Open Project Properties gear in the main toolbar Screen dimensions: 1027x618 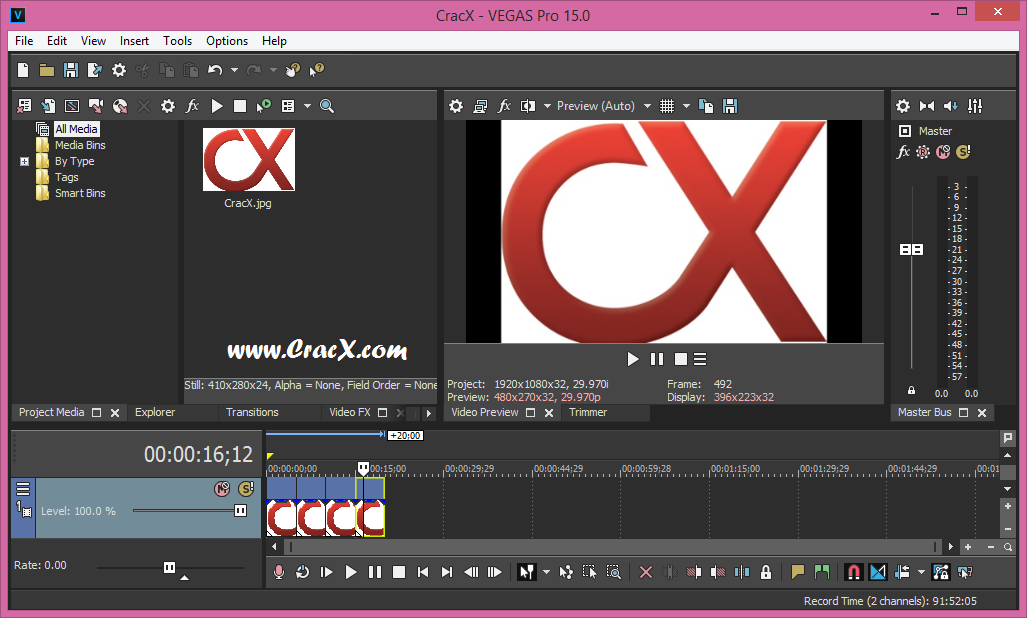(x=119, y=70)
